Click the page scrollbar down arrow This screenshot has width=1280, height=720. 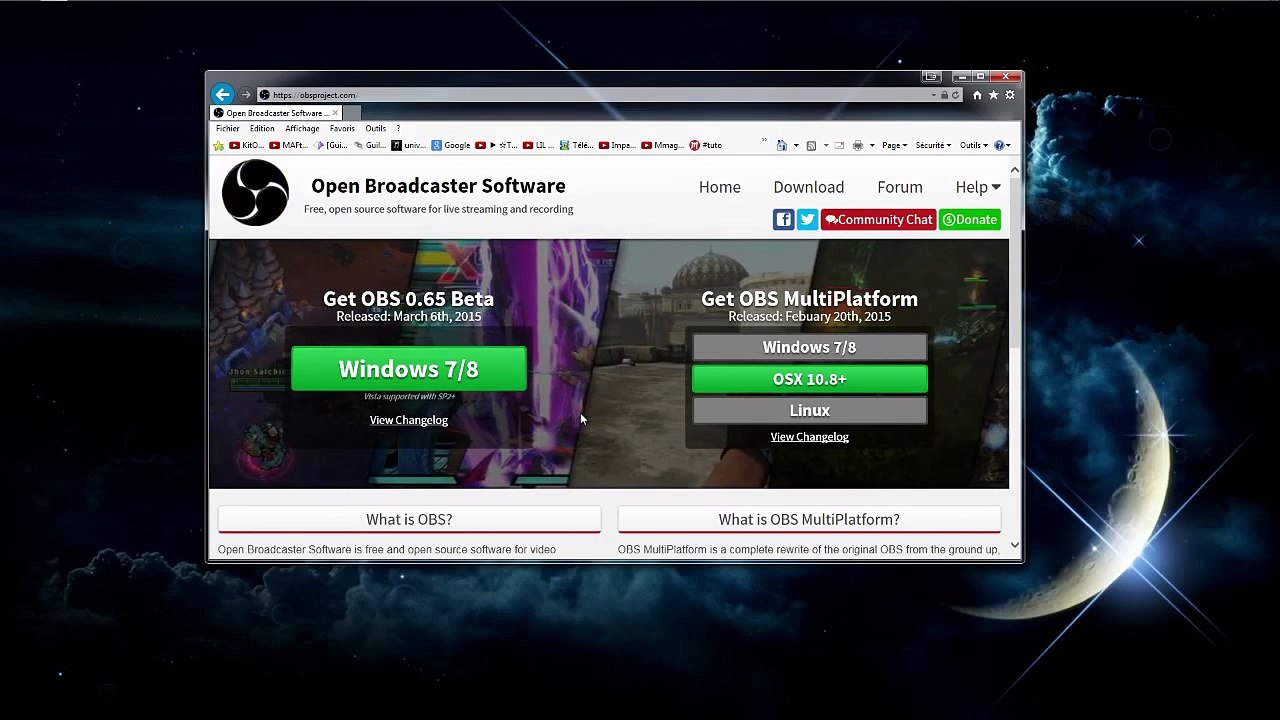point(1014,545)
